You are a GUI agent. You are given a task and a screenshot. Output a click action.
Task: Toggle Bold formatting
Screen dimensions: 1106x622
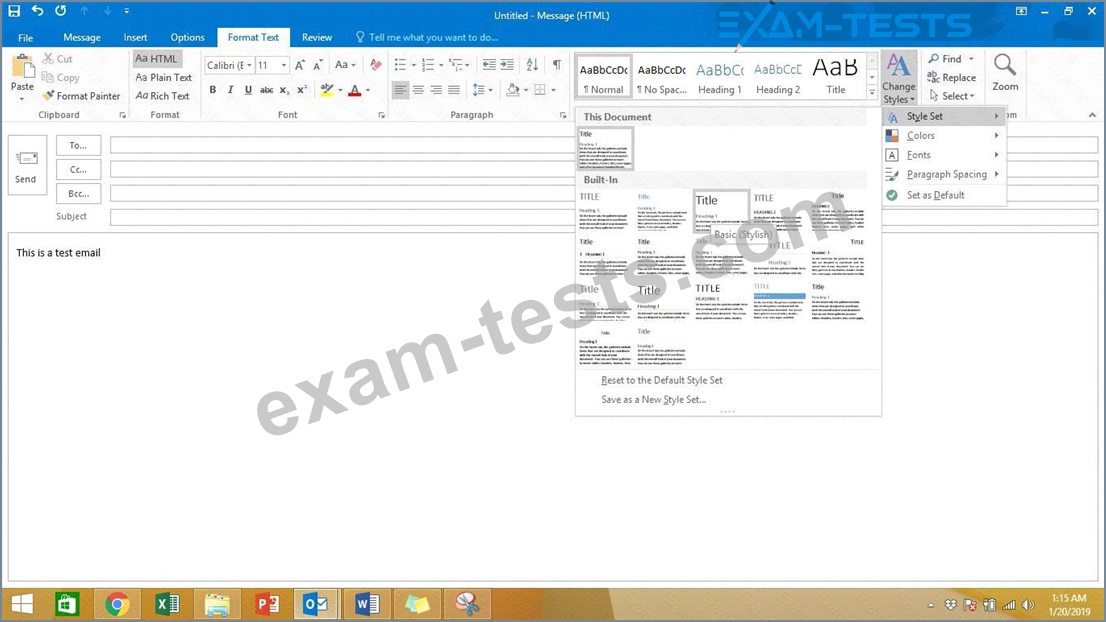pyautogui.click(x=212, y=90)
